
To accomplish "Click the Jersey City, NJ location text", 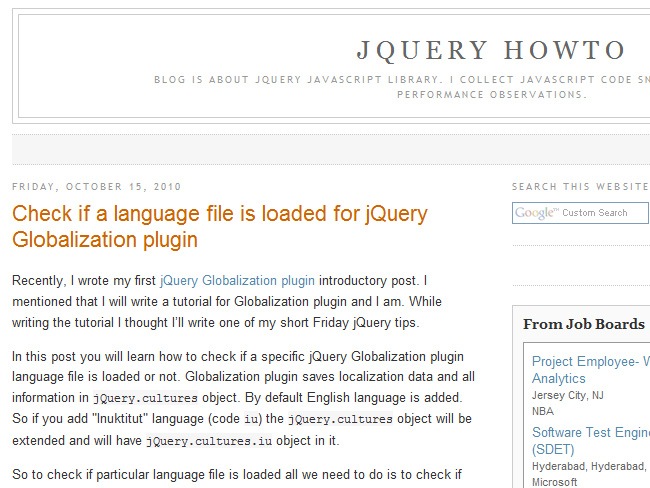I will coord(568,395).
